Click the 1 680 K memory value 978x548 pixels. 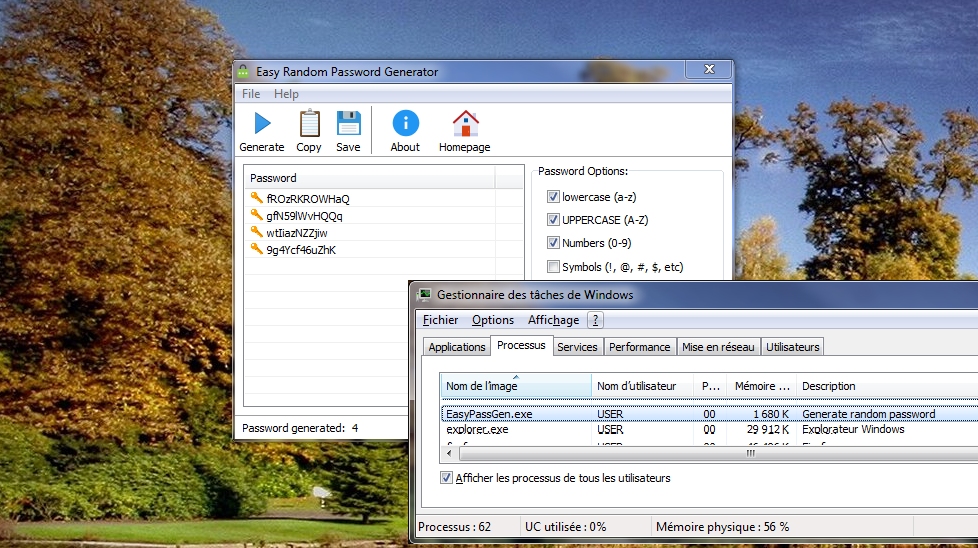[x=770, y=414]
